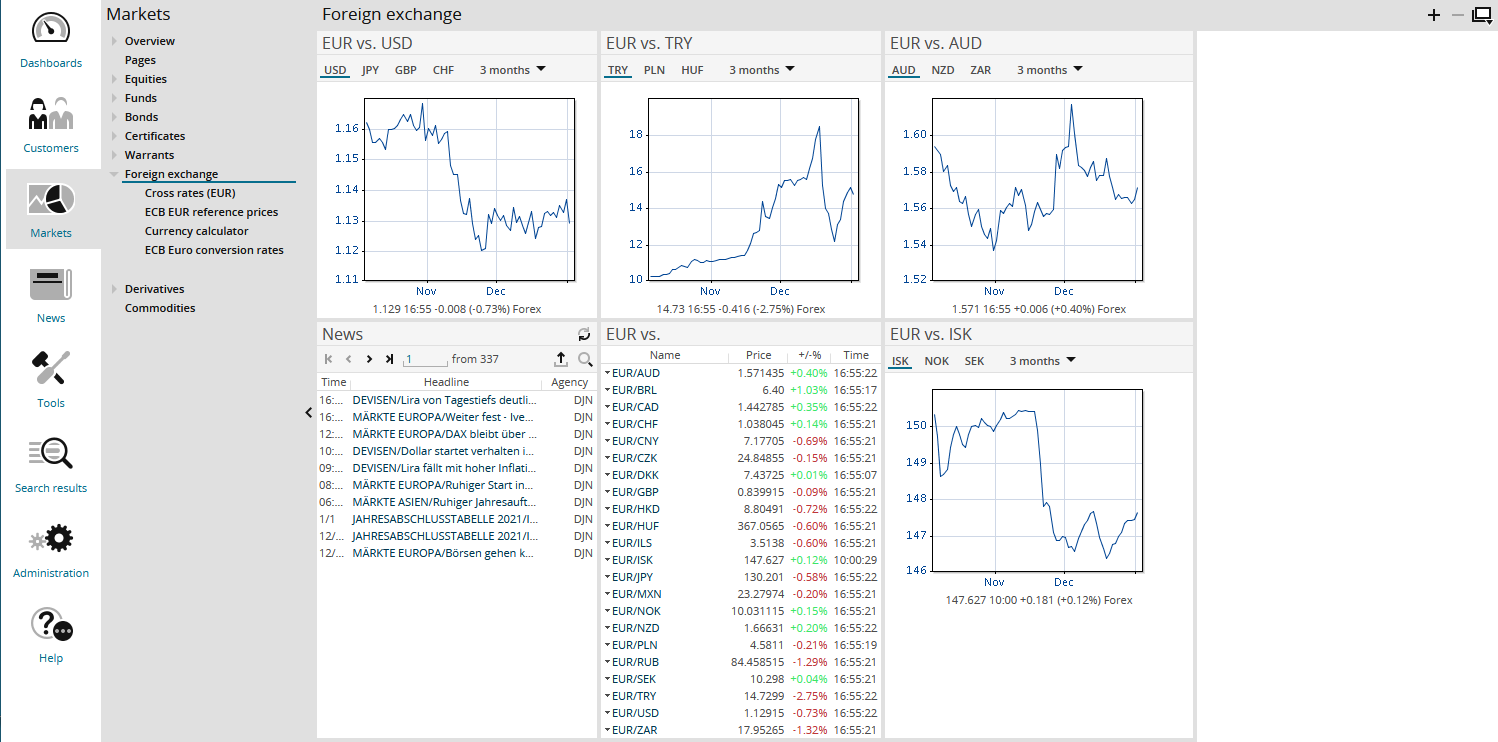Open the 3 months dropdown in EUR vs. ISK

[1042, 361]
